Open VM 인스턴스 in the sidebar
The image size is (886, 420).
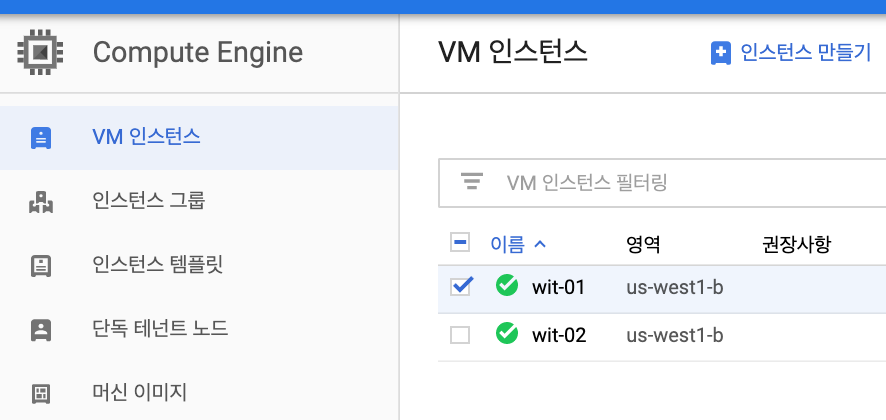tap(199, 137)
